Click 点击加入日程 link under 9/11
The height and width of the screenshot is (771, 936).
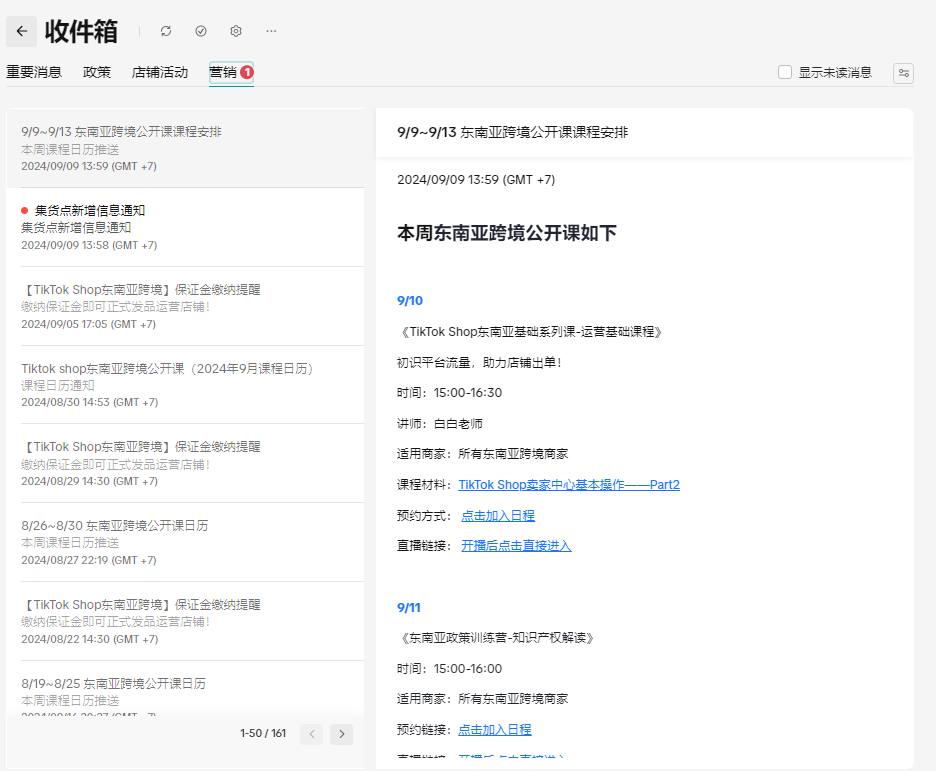[494, 730]
